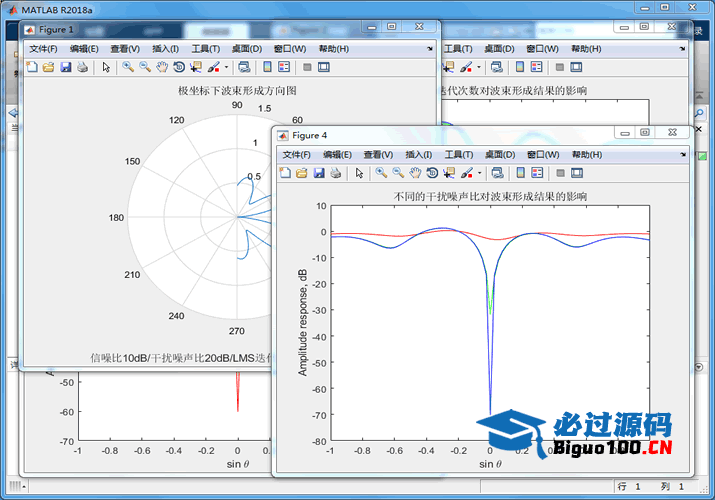Open 文件(F) menu in Figure 4

tap(296, 155)
